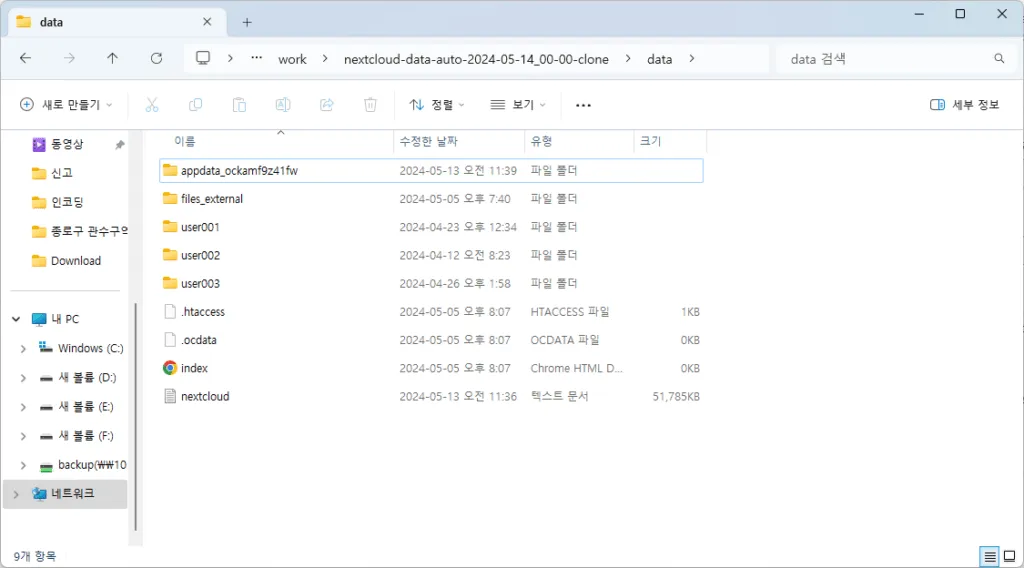The height and width of the screenshot is (568, 1024).
Task: Click the Rename icon in toolbar
Action: click(x=283, y=104)
